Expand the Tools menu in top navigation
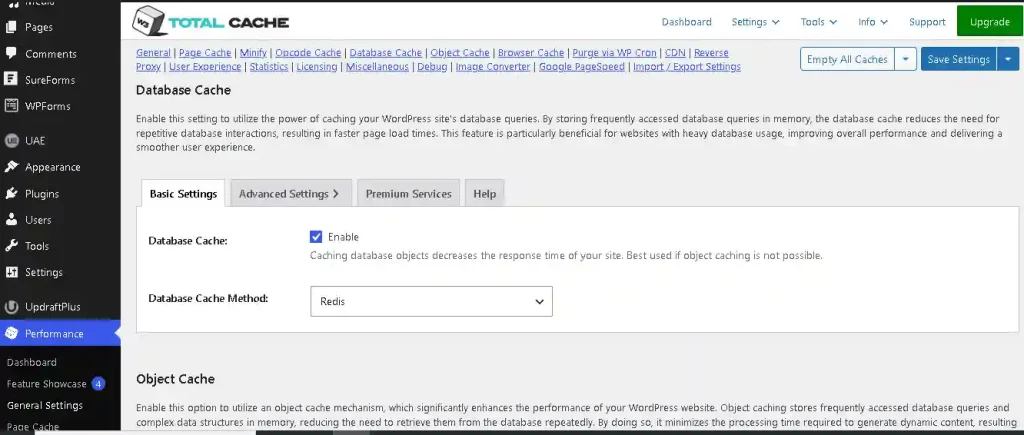The height and width of the screenshot is (435, 1024). click(819, 22)
